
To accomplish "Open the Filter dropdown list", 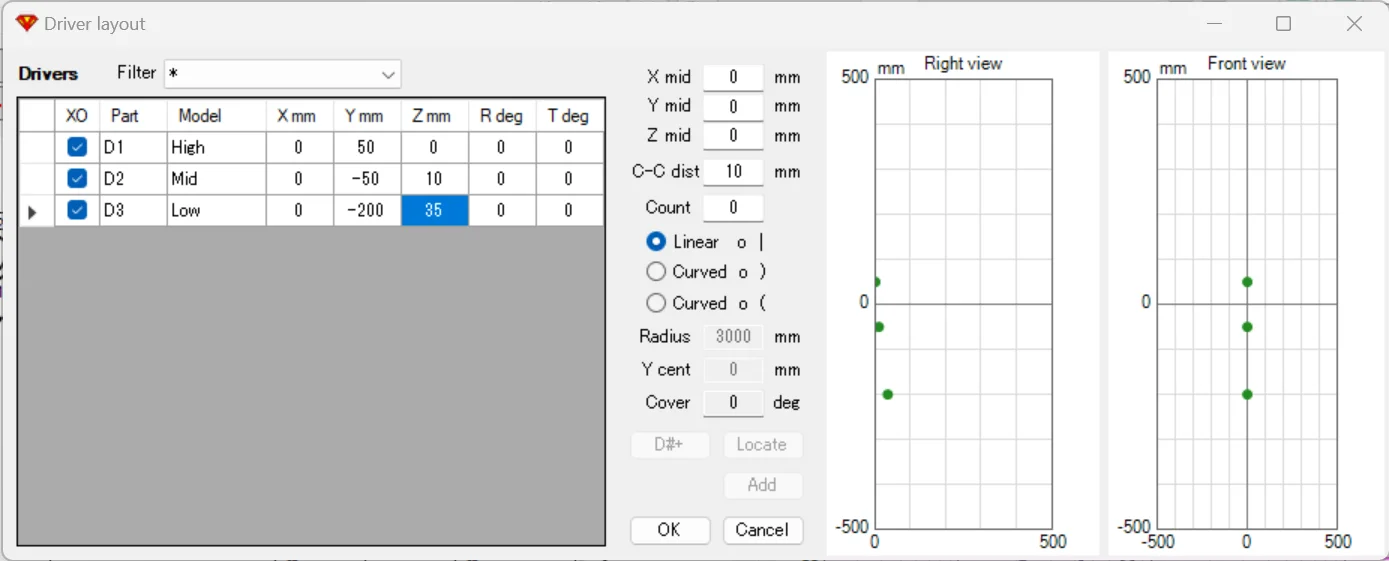I will pyautogui.click(x=388, y=75).
